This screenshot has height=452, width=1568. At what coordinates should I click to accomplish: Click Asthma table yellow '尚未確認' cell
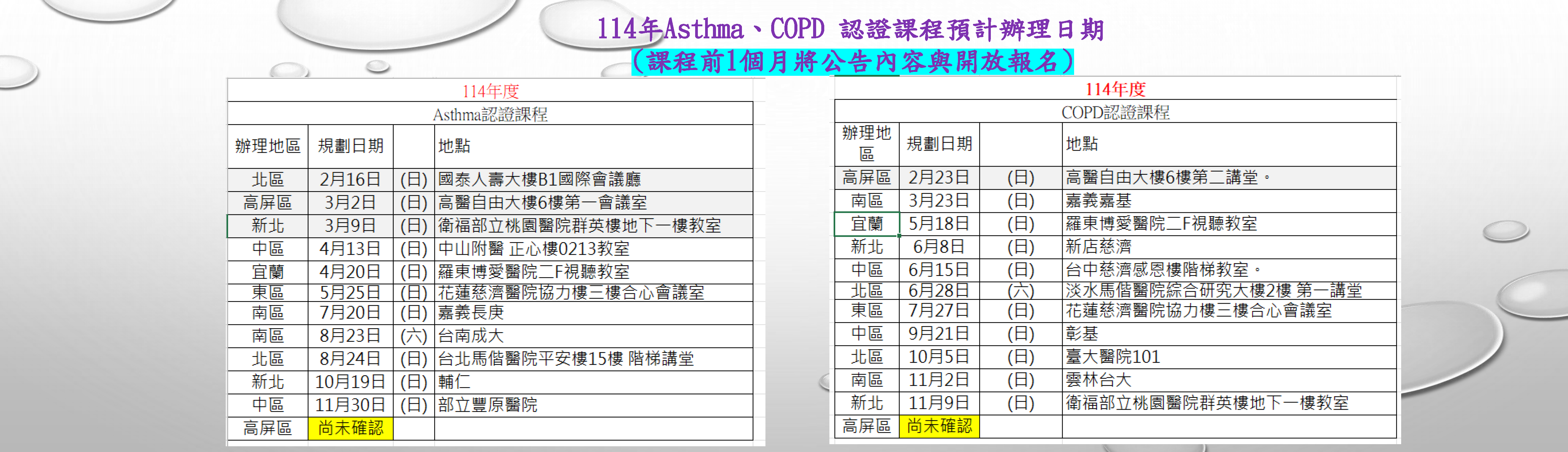351,428
